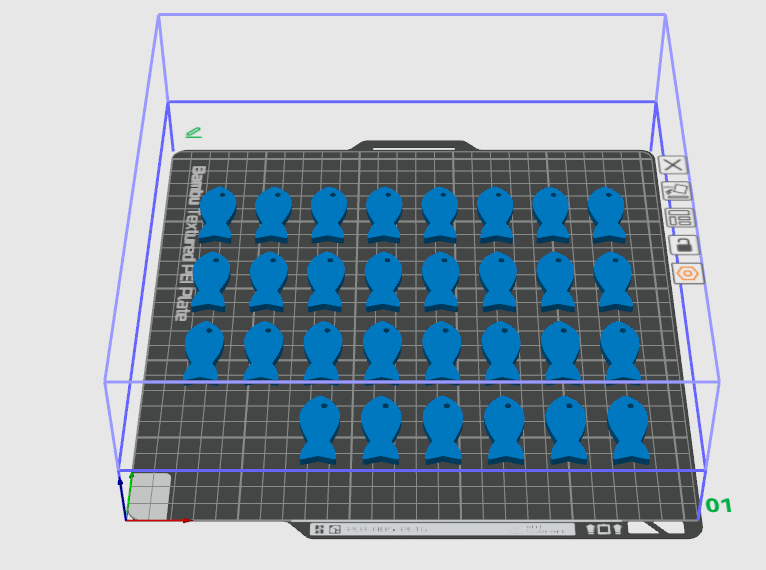Select the fish at the top-right corner
The height and width of the screenshot is (570, 766).
[x=607, y=214]
